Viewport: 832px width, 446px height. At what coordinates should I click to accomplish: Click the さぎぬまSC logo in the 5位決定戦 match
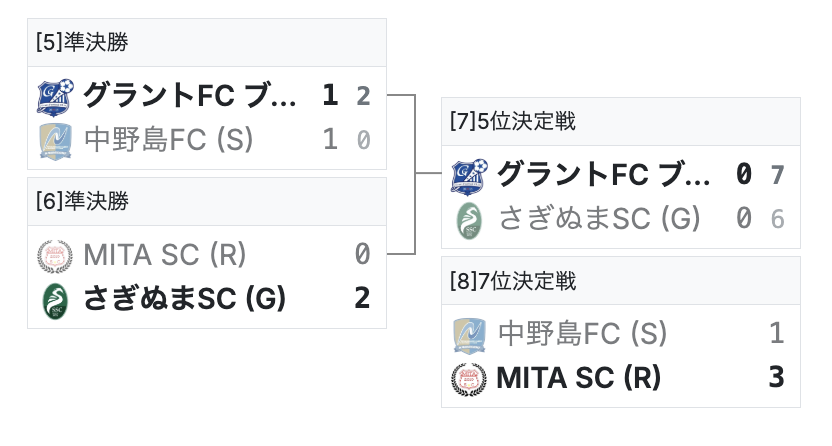tap(468, 219)
